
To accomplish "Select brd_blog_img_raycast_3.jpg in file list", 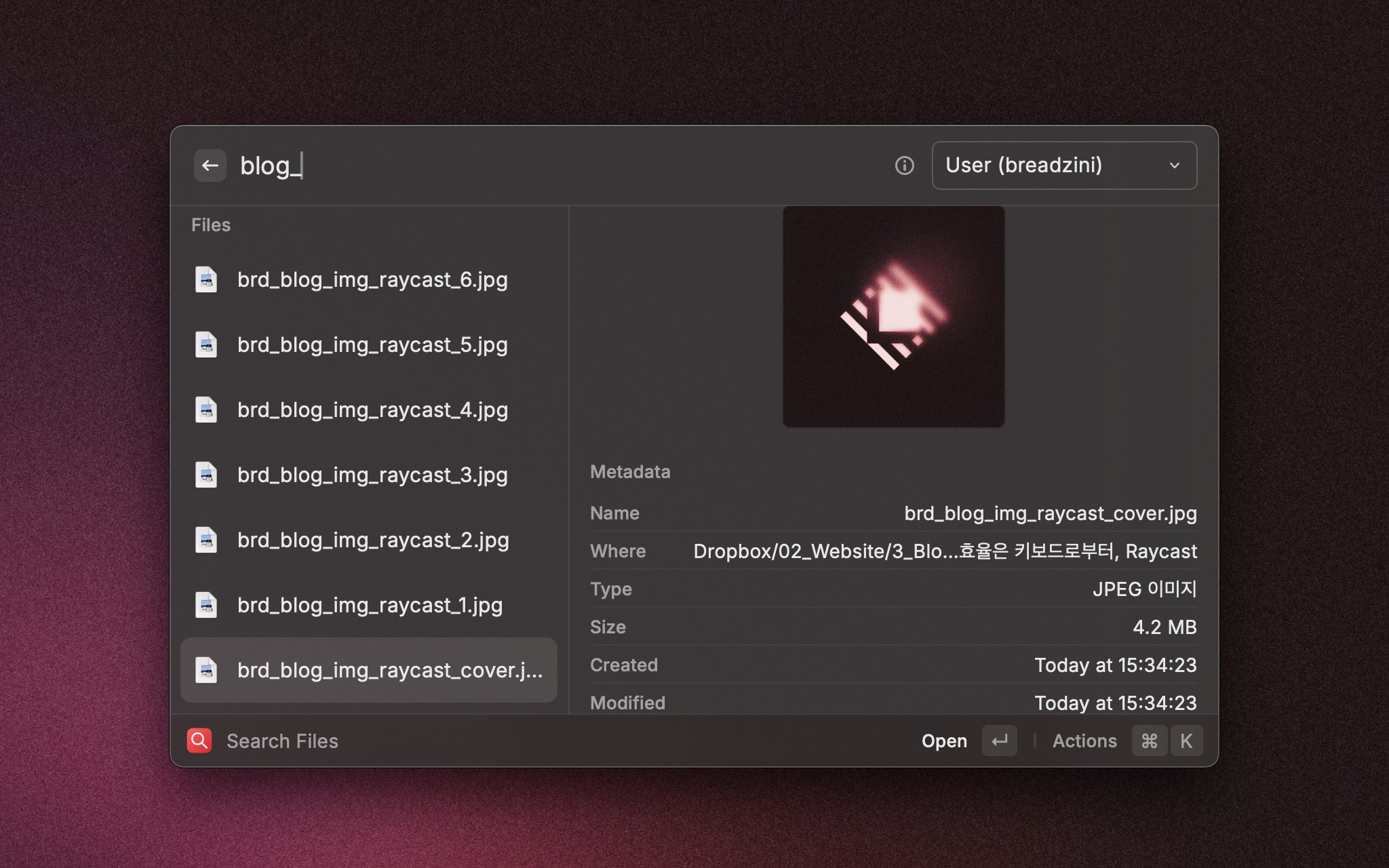I will pyautogui.click(x=369, y=475).
